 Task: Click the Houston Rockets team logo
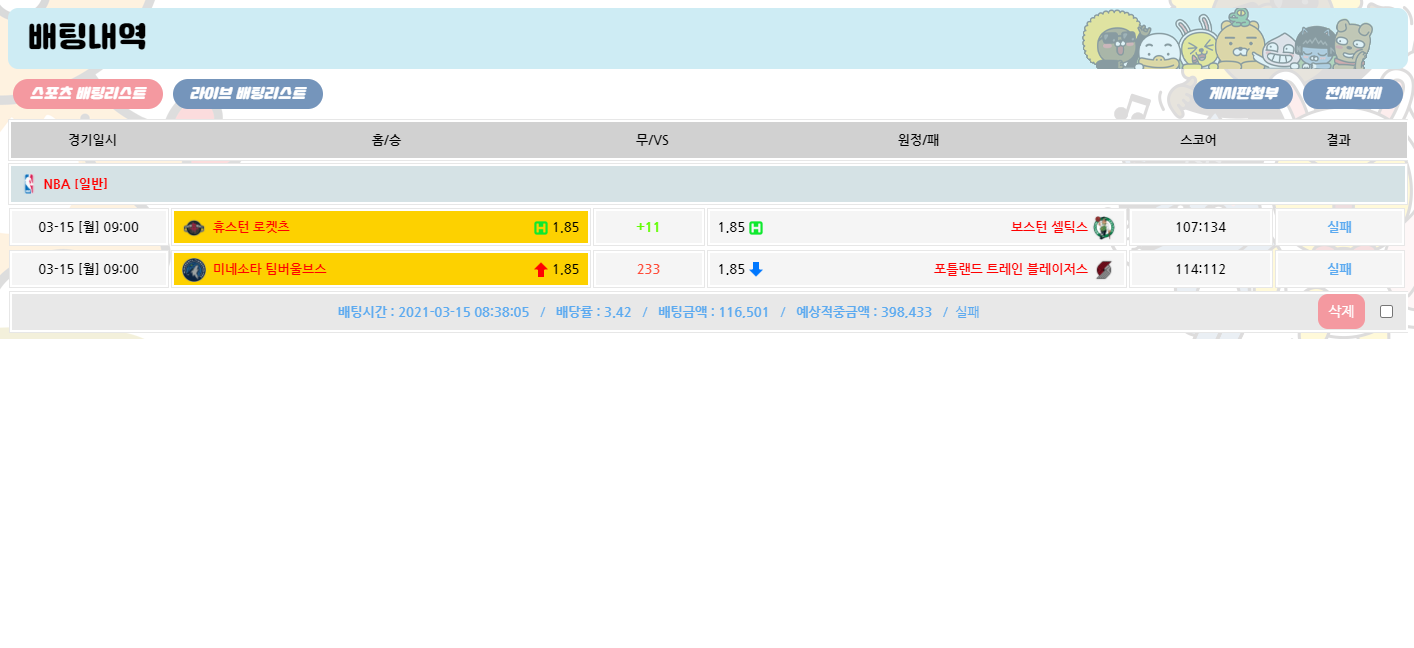point(194,227)
